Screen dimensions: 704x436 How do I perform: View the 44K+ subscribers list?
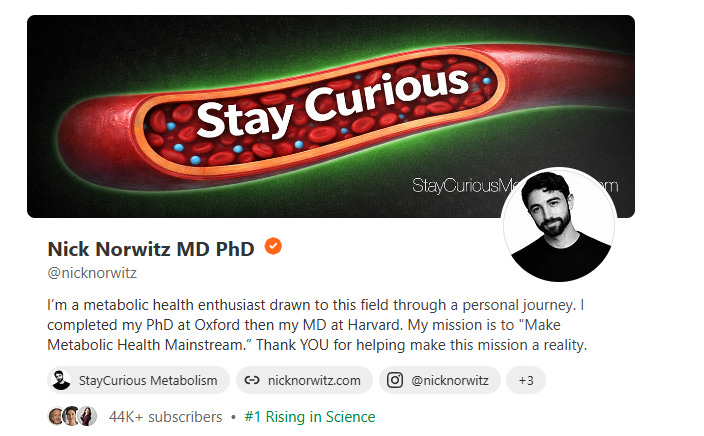166,417
